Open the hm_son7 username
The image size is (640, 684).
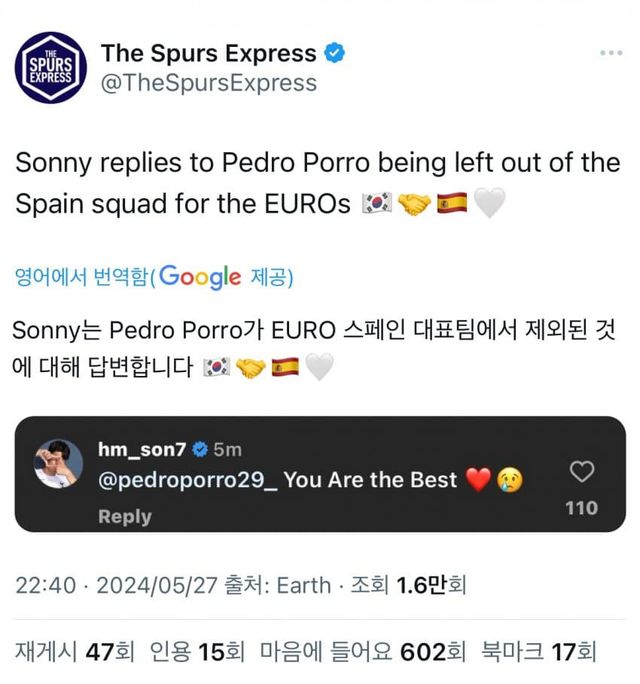(x=143, y=449)
